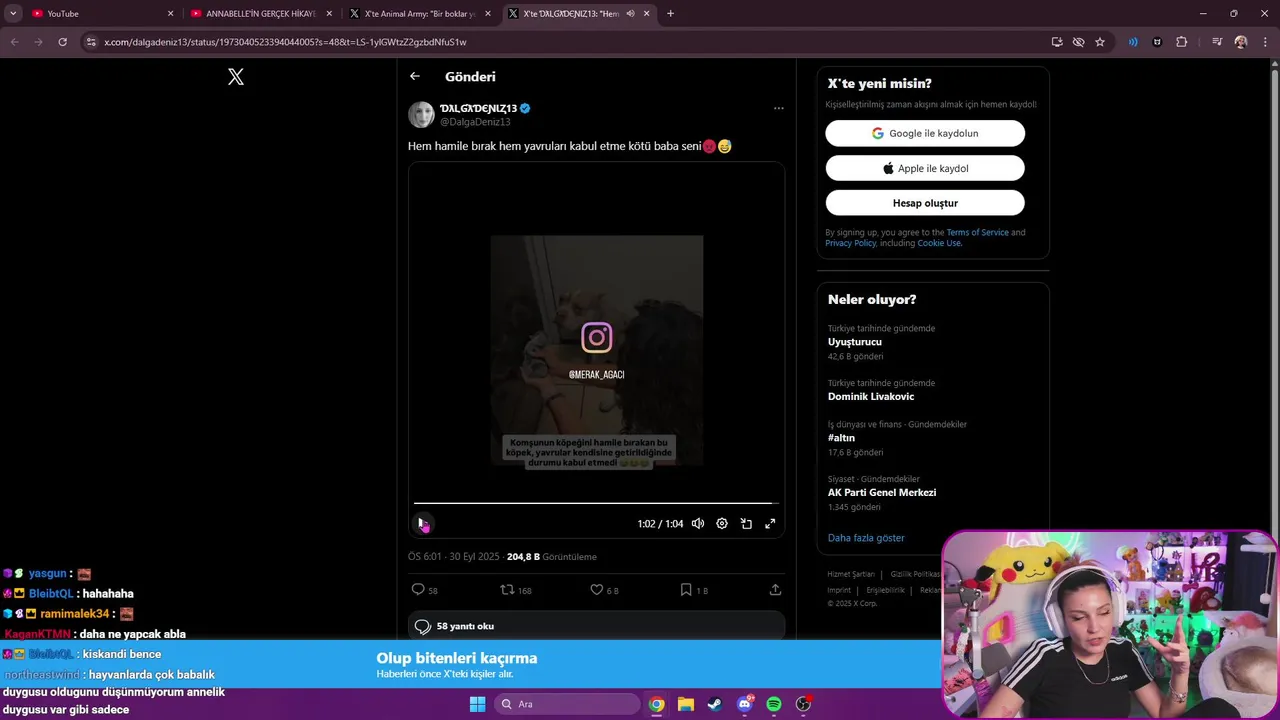Toggle picture-in-picture on the video player
Screen dimensions: 1280x720
746,523
